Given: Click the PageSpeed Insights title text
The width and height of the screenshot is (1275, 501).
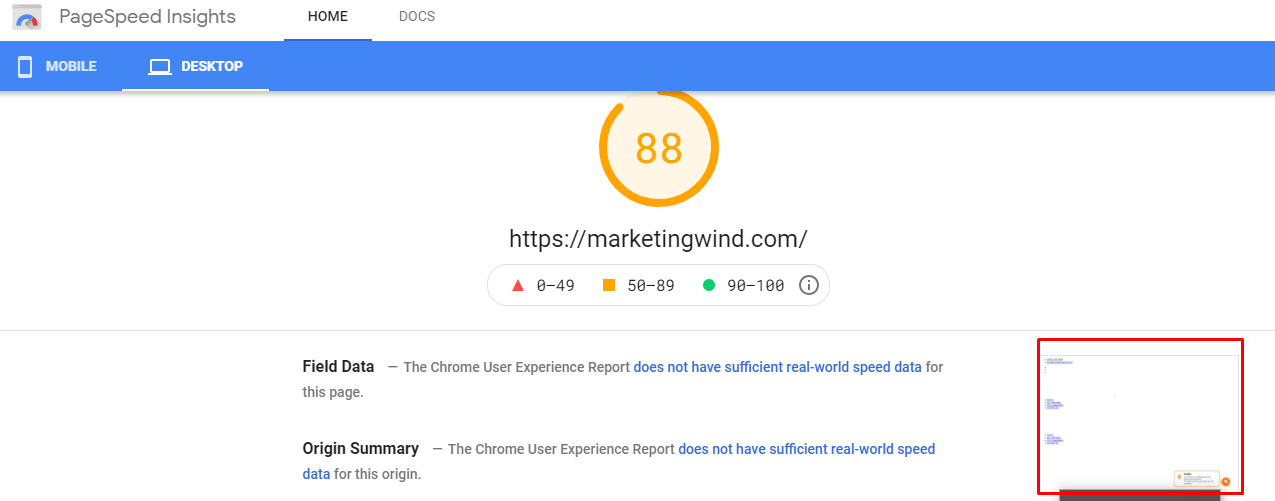Looking at the screenshot, I should pos(147,17).
